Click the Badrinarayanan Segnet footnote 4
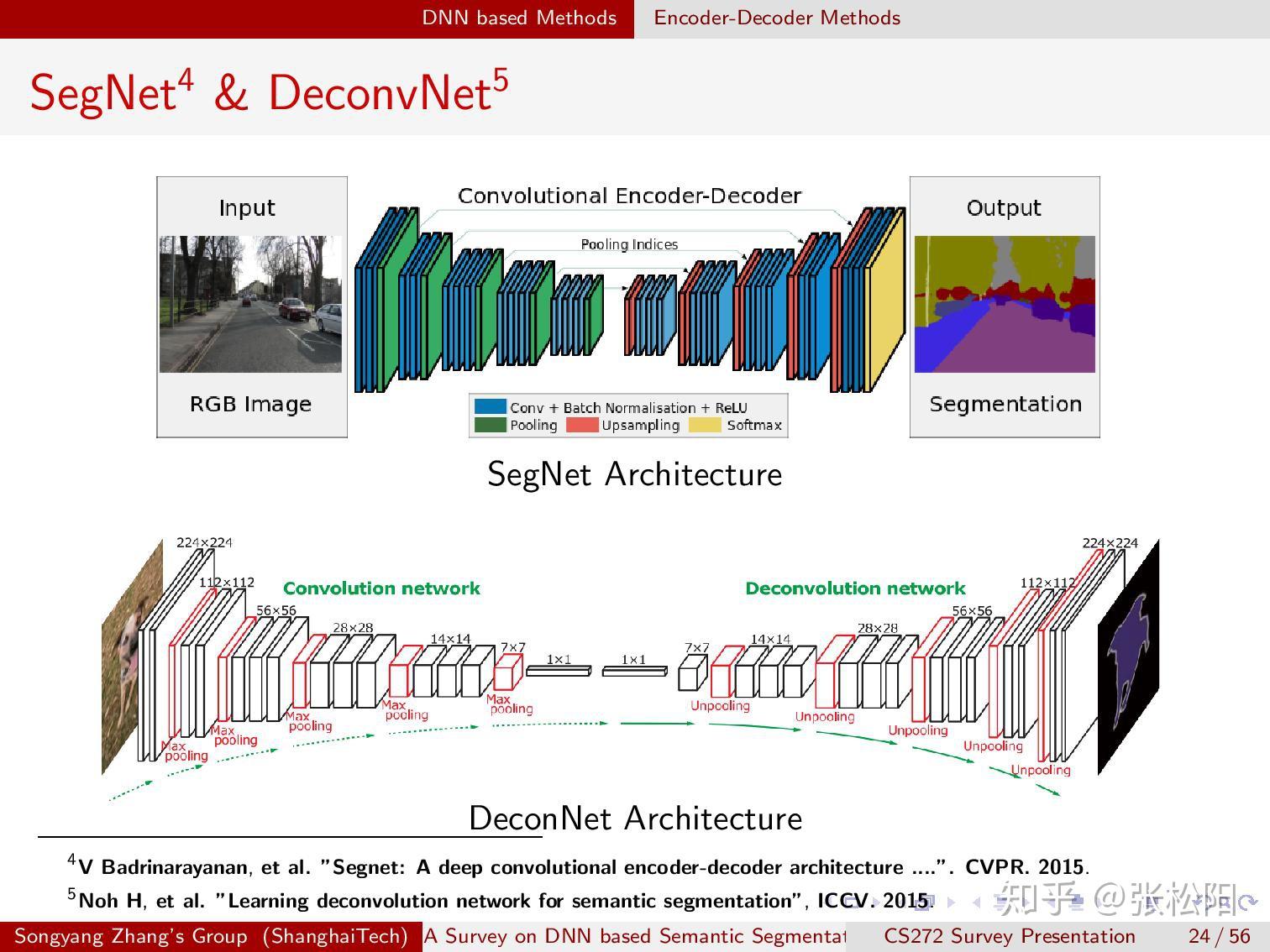This screenshot has width=1270, height=952. tap(578, 866)
